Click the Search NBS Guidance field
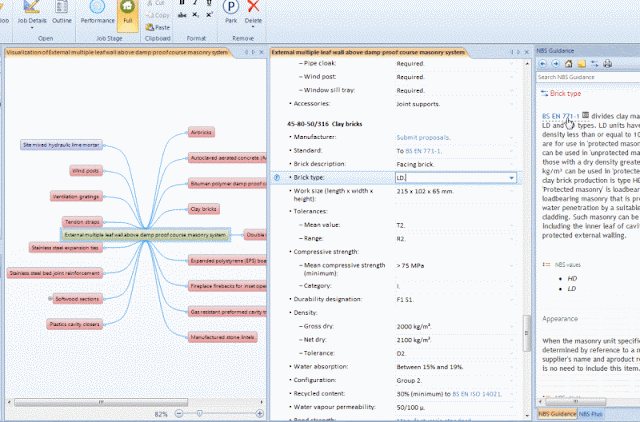This screenshot has height=422, width=640. click(x=588, y=77)
